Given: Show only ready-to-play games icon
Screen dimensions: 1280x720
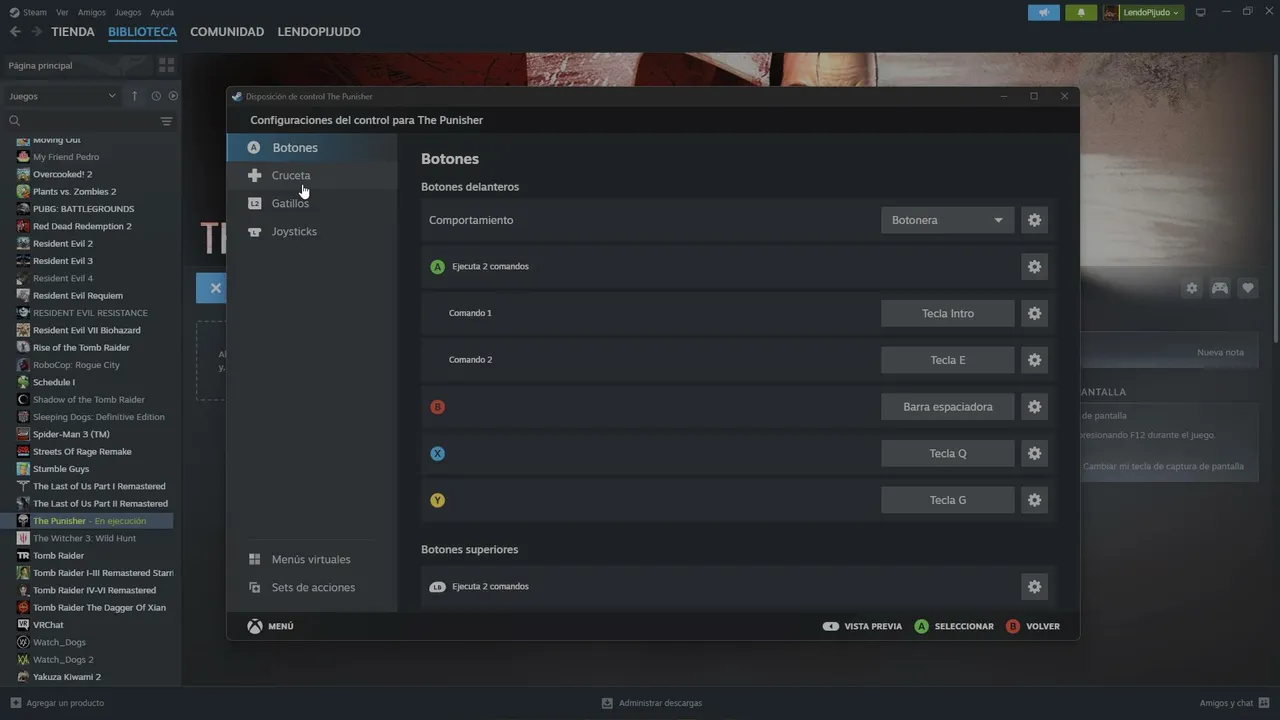Looking at the screenshot, I should point(173,96).
